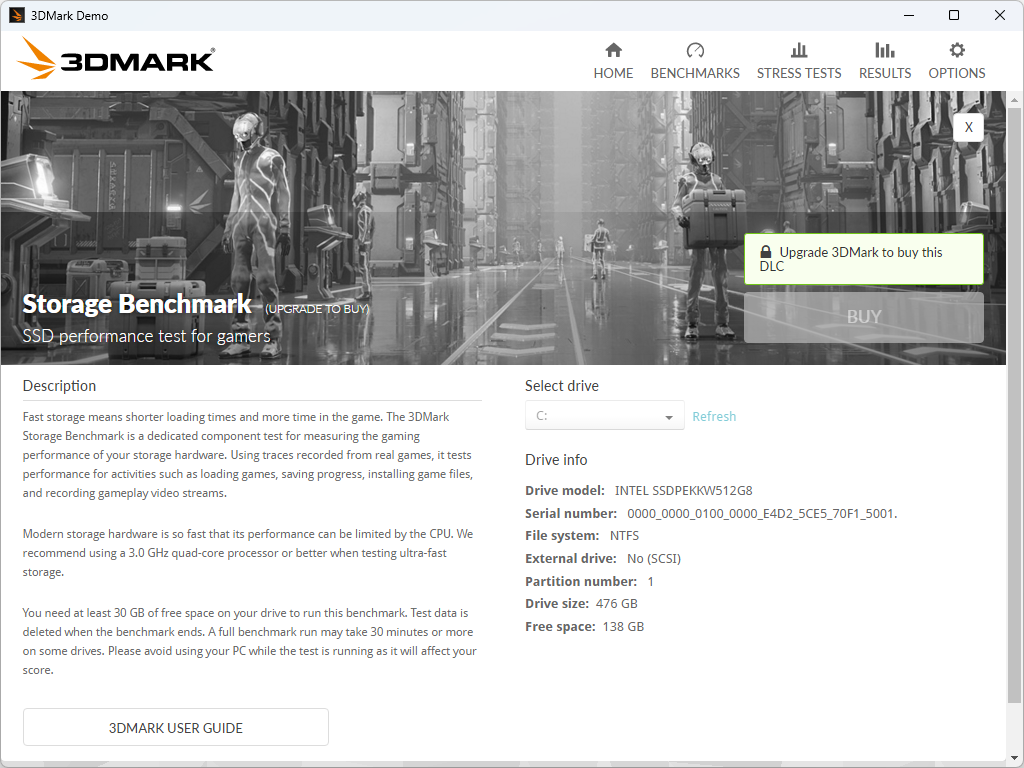Click the UPGRADE TO BUY label
The width and height of the screenshot is (1024, 768).
317,309
